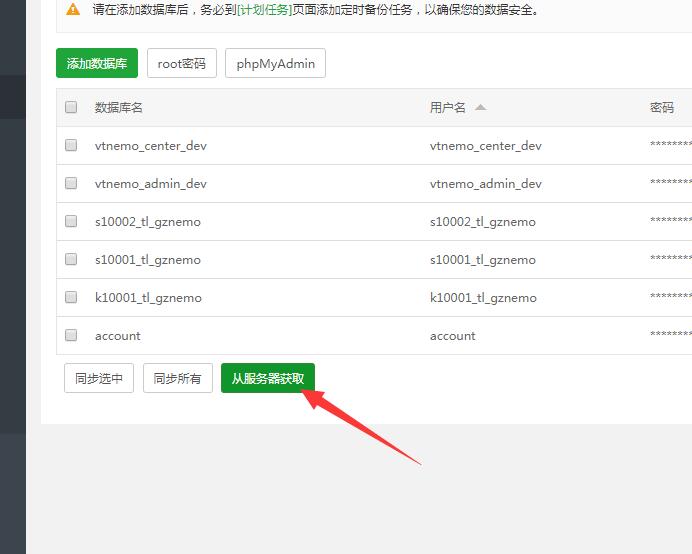Click the 同步选中 button
The width and height of the screenshot is (692, 554).
(99, 378)
